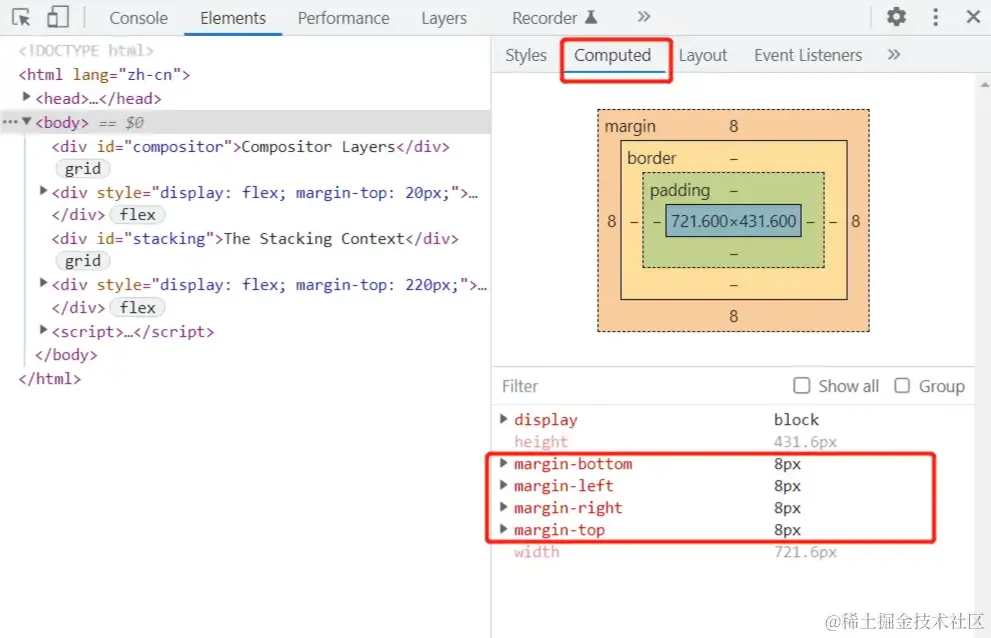
Task: Select the DOCTYPE html node
Action: pyautogui.click(x=86, y=51)
